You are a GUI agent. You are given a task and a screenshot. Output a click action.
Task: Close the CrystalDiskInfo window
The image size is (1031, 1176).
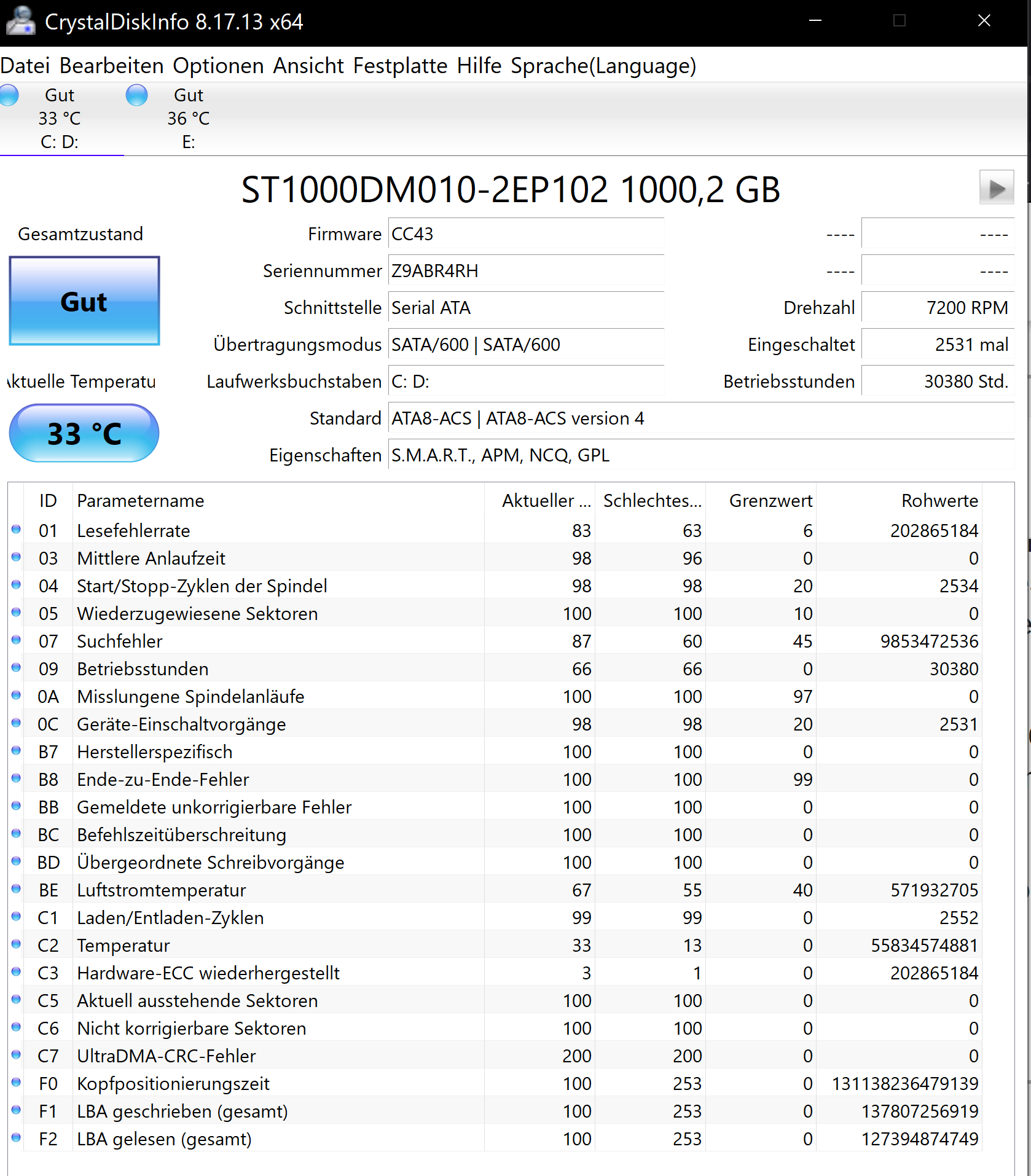pos(984,21)
